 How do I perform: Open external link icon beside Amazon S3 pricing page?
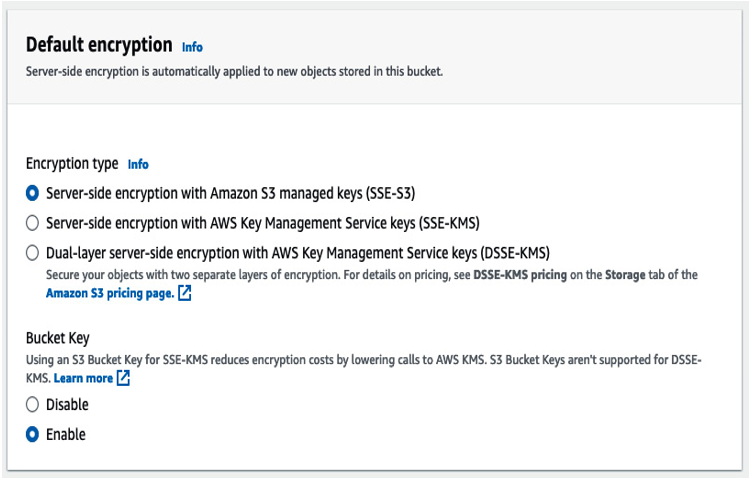(185, 293)
